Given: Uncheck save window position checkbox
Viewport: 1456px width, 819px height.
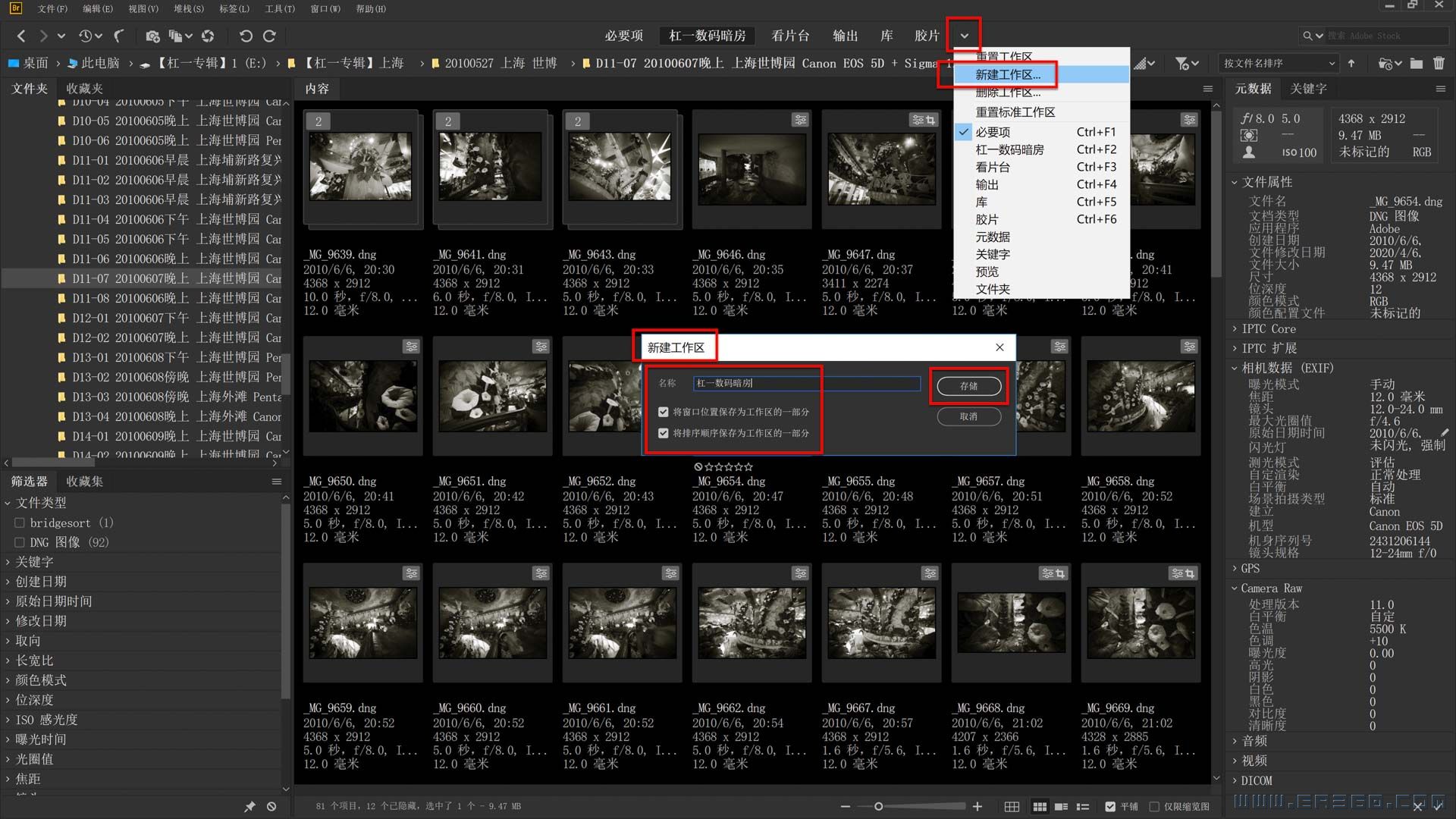Looking at the screenshot, I should click(664, 412).
